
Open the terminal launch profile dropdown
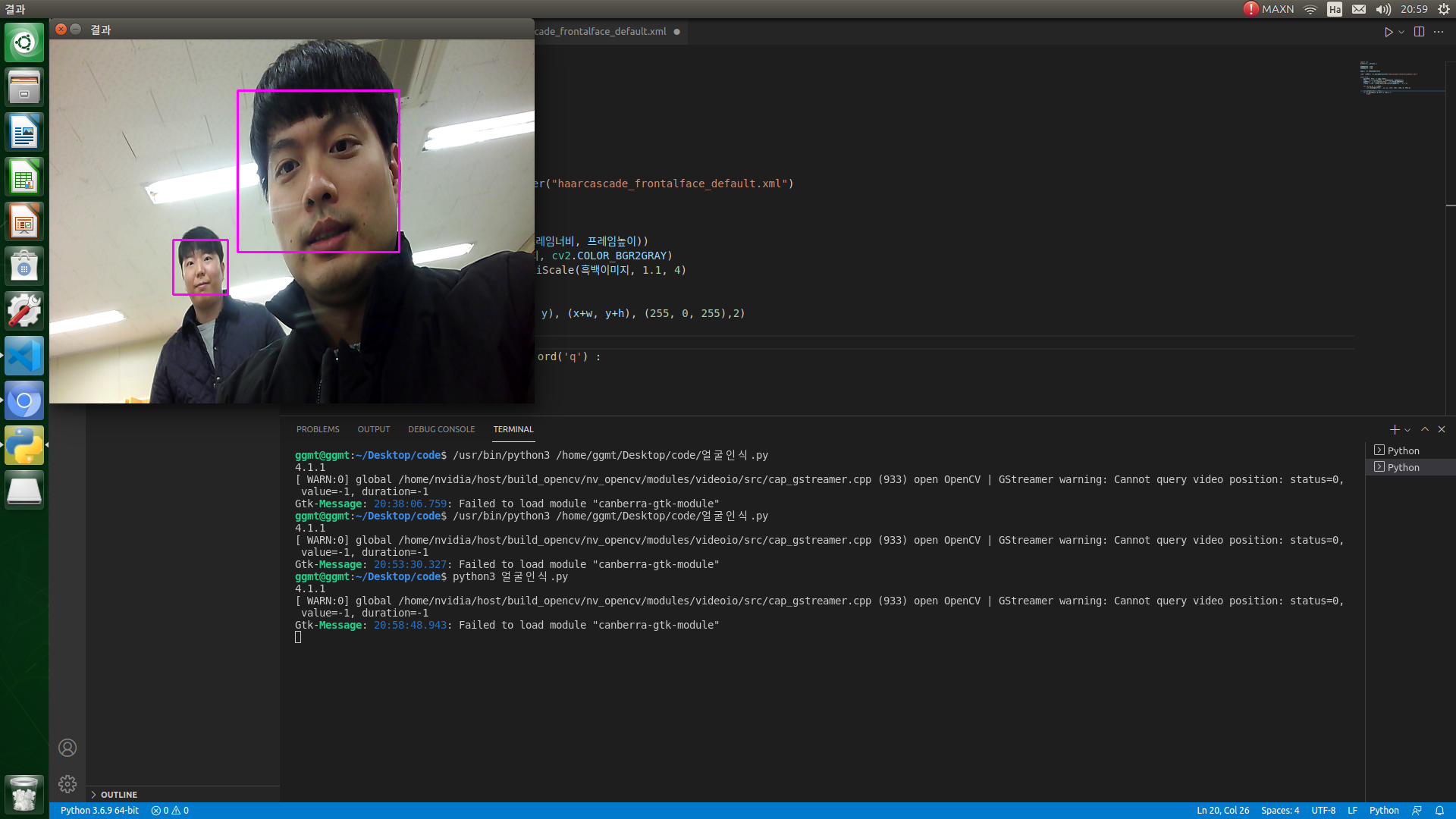pyautogui.click(x=1407, y=430)
